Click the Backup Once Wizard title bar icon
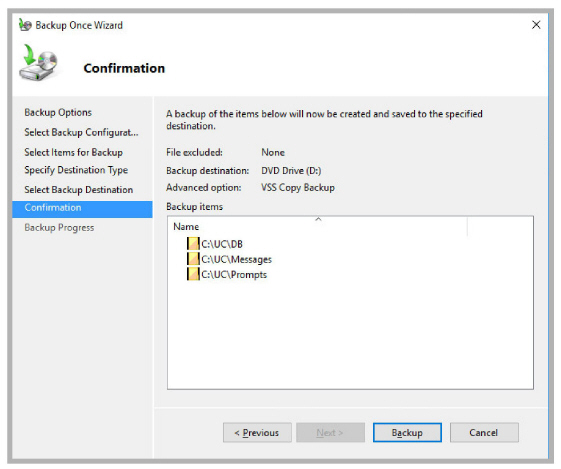This screenshot has width=561, height=469. (x=25, y=25)
